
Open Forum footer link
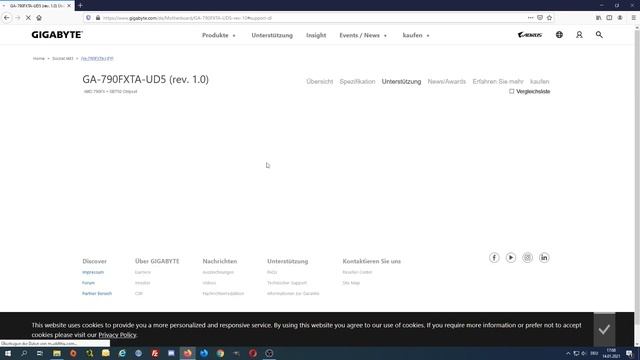88,283
